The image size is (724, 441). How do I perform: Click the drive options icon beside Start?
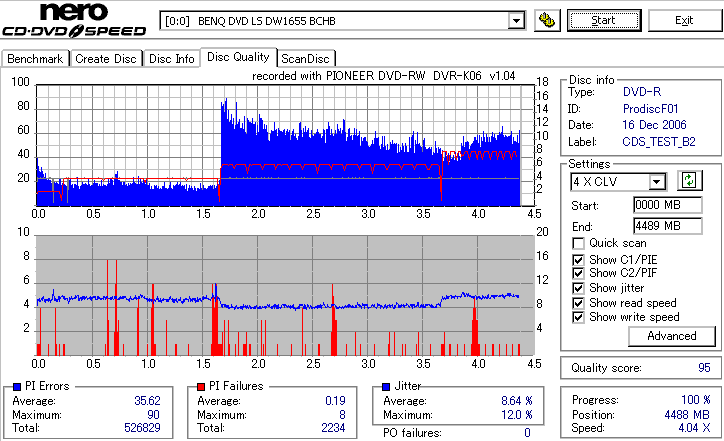[547, 21]
